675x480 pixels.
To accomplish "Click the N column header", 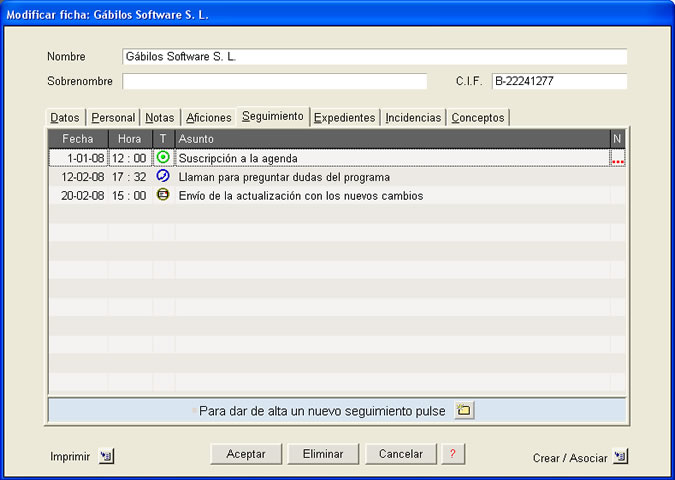I will pyautogui.click(x=617, y=139).
